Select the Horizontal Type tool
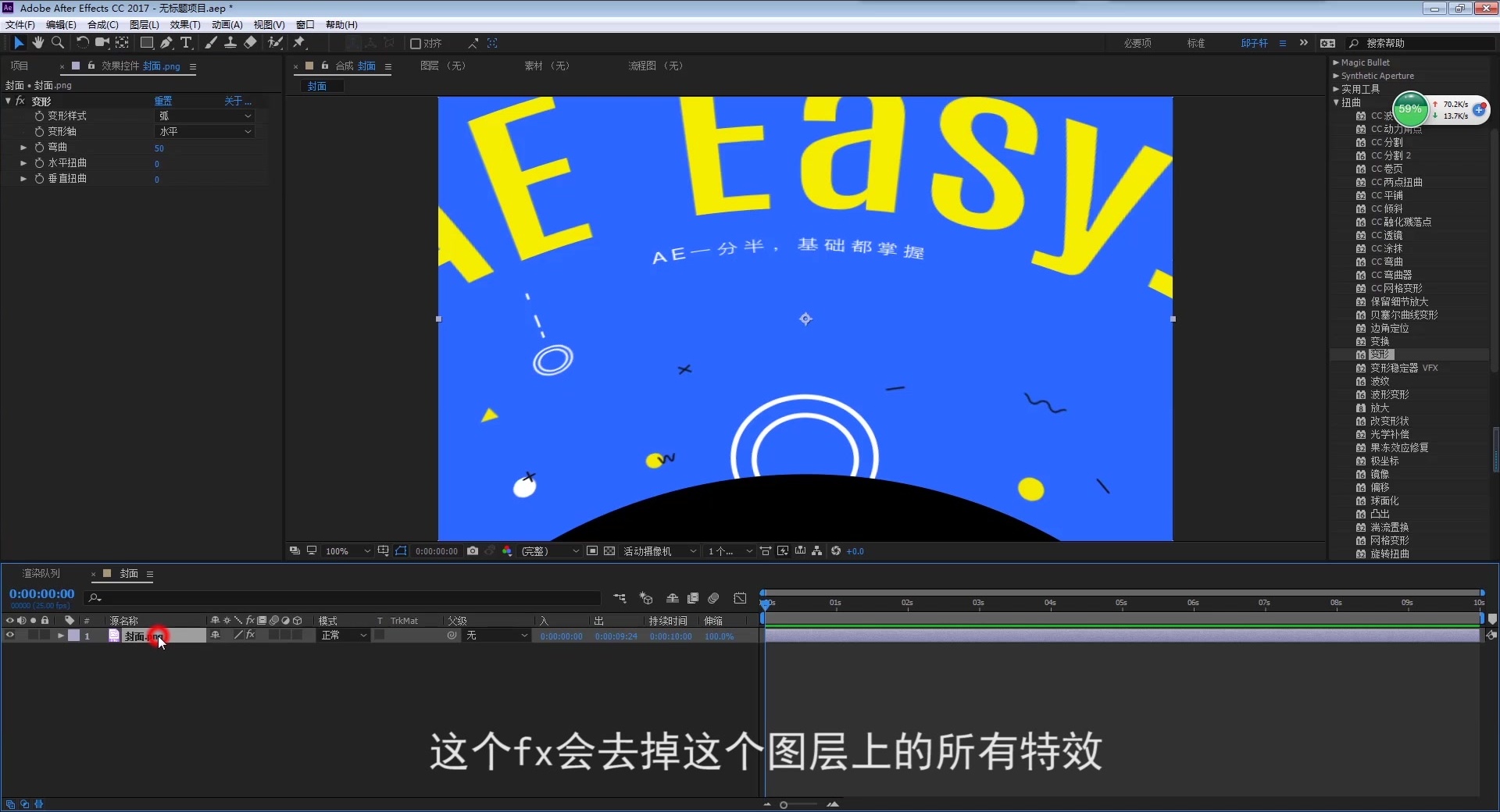 (186, 43)
